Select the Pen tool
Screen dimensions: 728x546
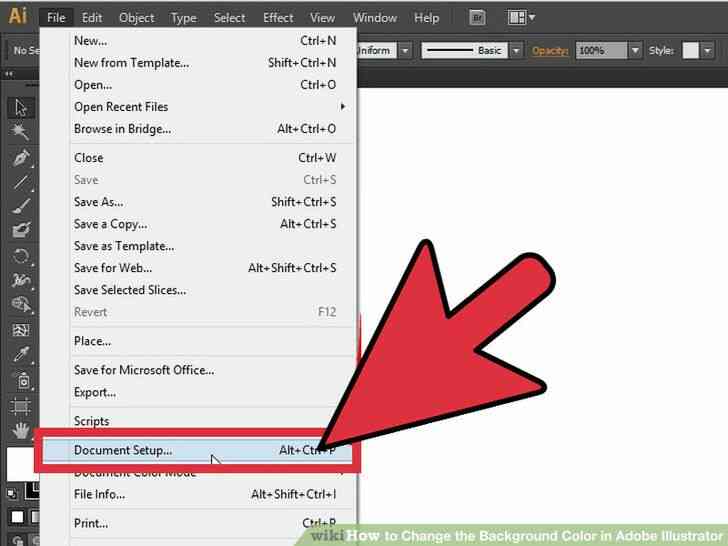click(x=20, y=158)
